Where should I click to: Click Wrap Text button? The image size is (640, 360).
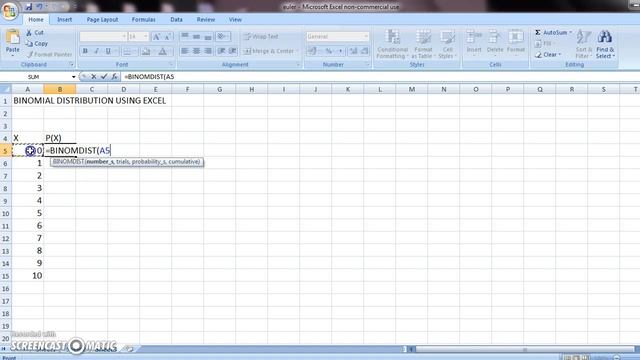261,36
